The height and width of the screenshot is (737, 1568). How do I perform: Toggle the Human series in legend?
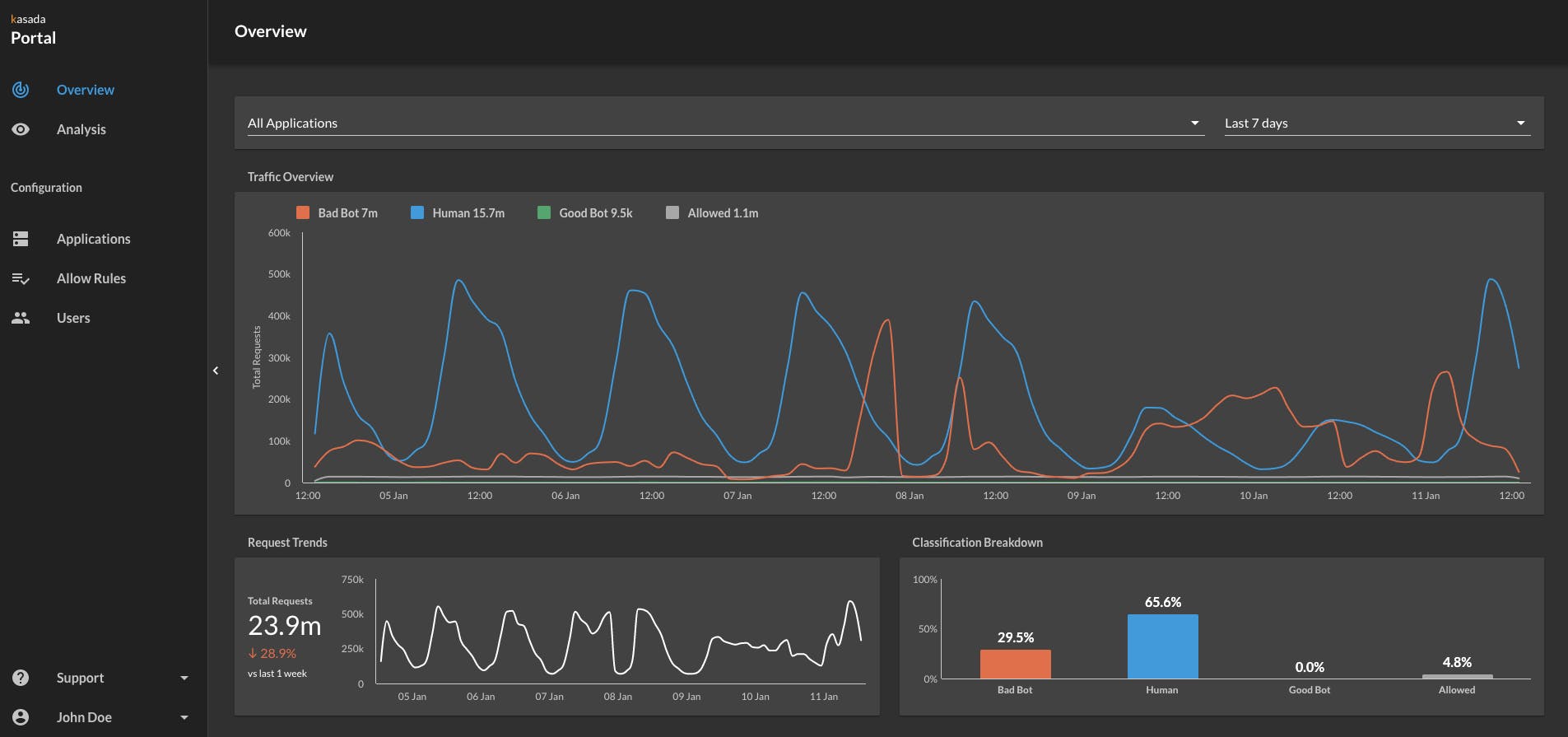[458, 212]
